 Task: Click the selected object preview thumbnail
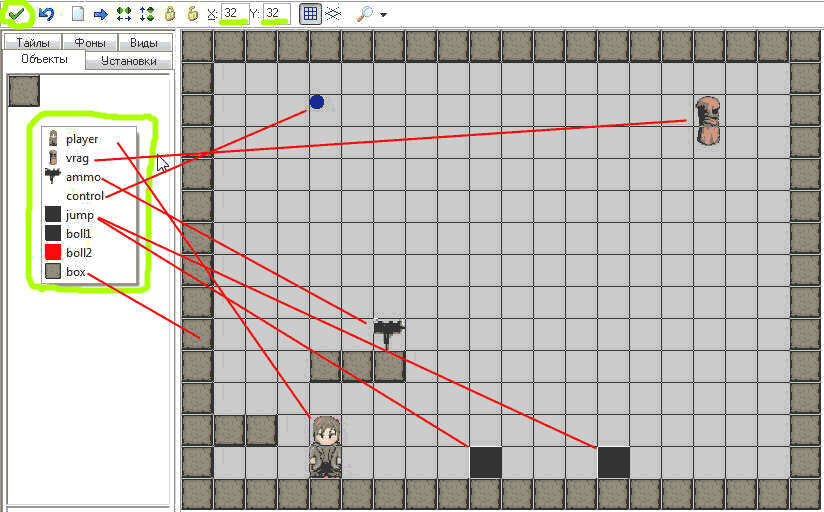[x=24, y=91]
